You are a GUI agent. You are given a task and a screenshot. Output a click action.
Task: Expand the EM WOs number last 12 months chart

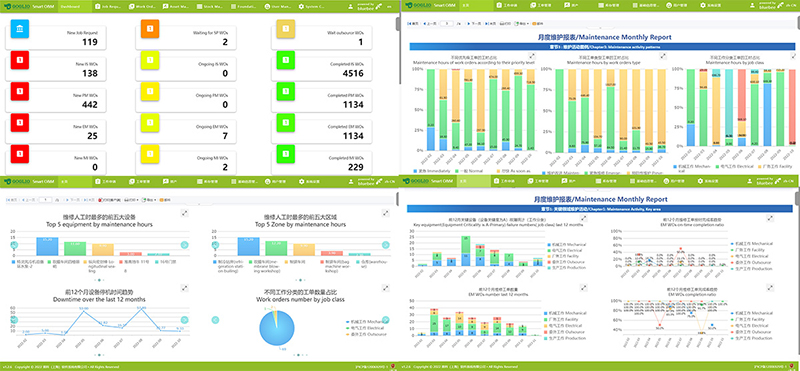click(584, 288)
